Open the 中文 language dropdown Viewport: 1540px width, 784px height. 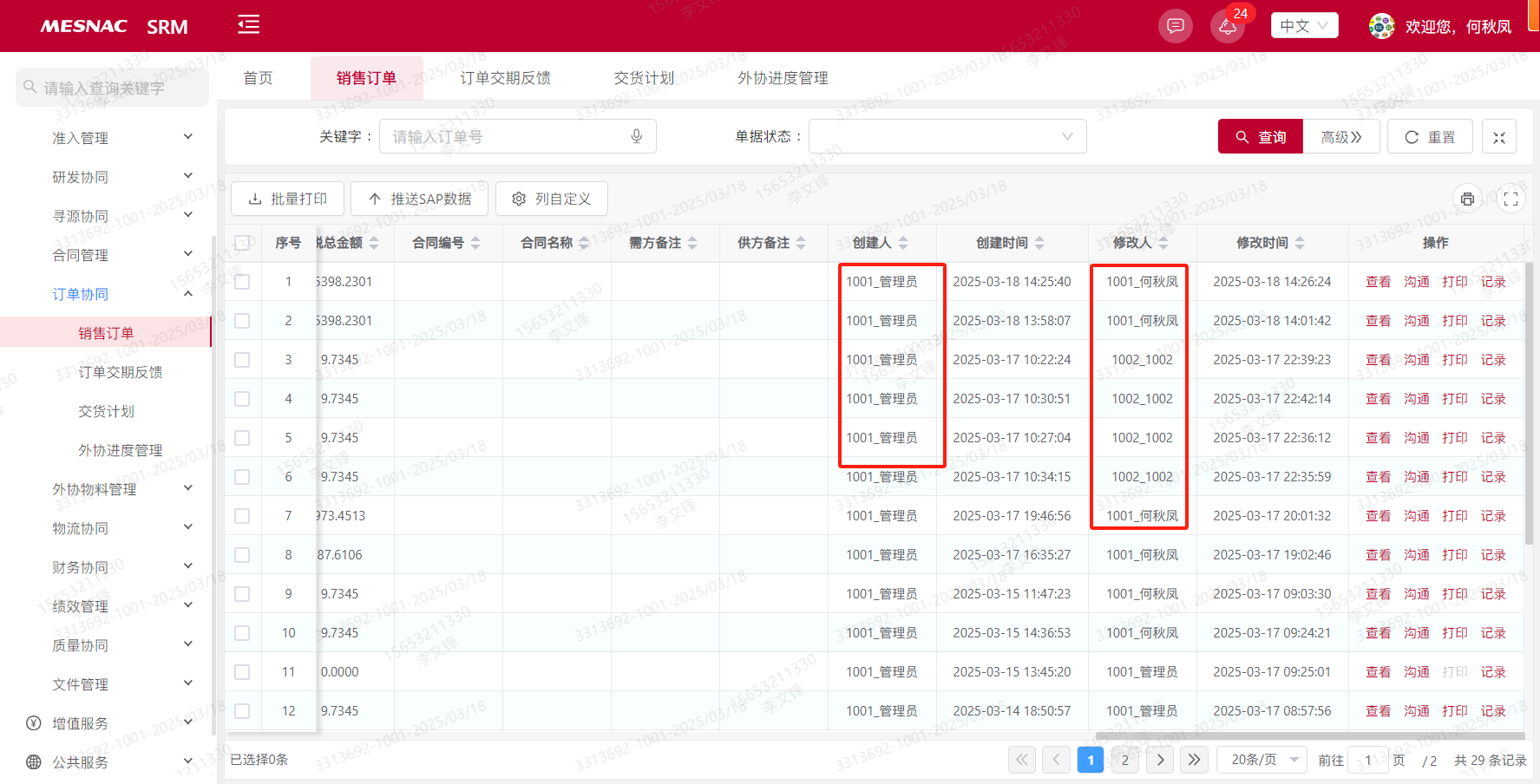(x=1304, y=25)
